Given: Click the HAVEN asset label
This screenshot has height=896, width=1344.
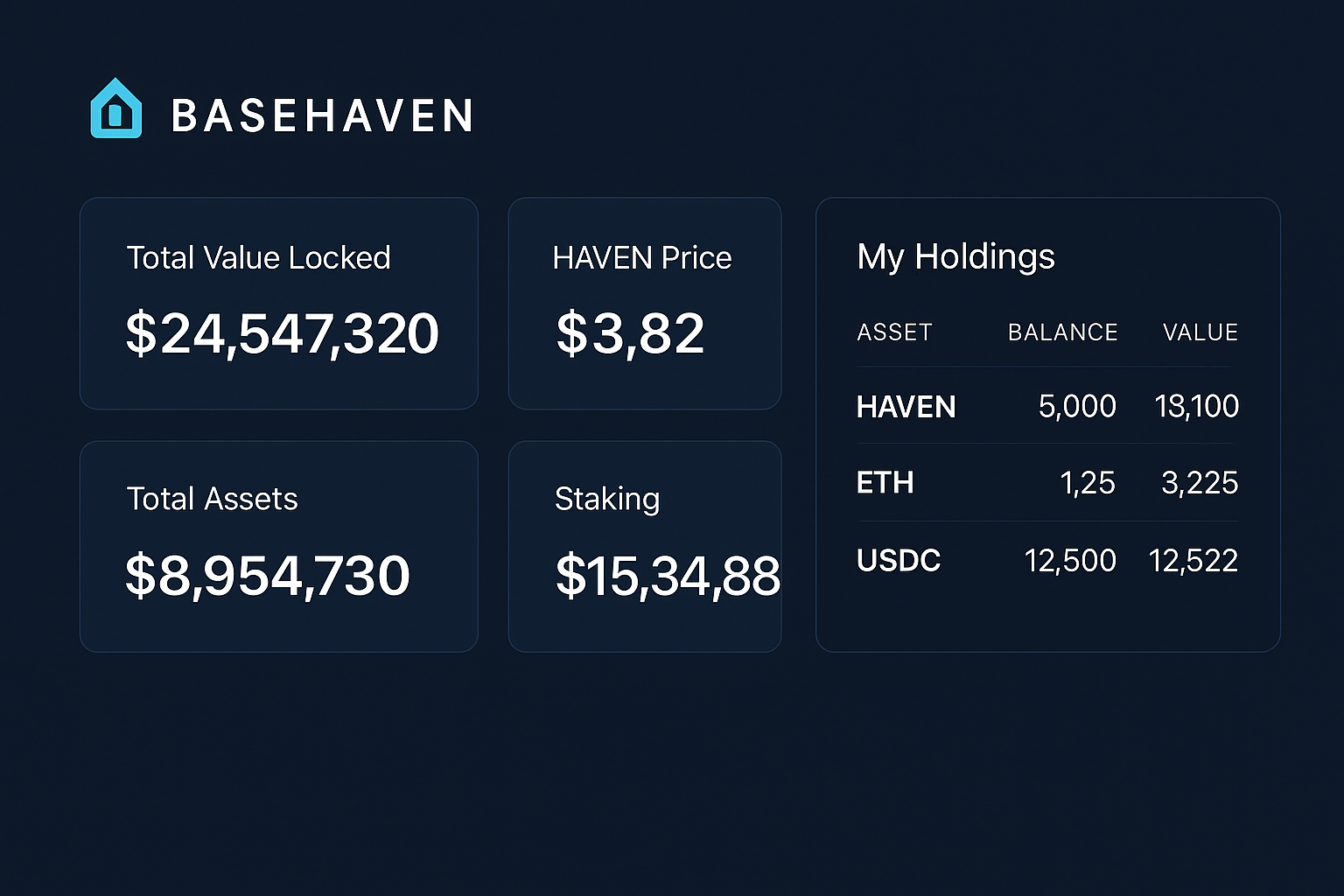Looking at the screenshot, I should 906,406.
